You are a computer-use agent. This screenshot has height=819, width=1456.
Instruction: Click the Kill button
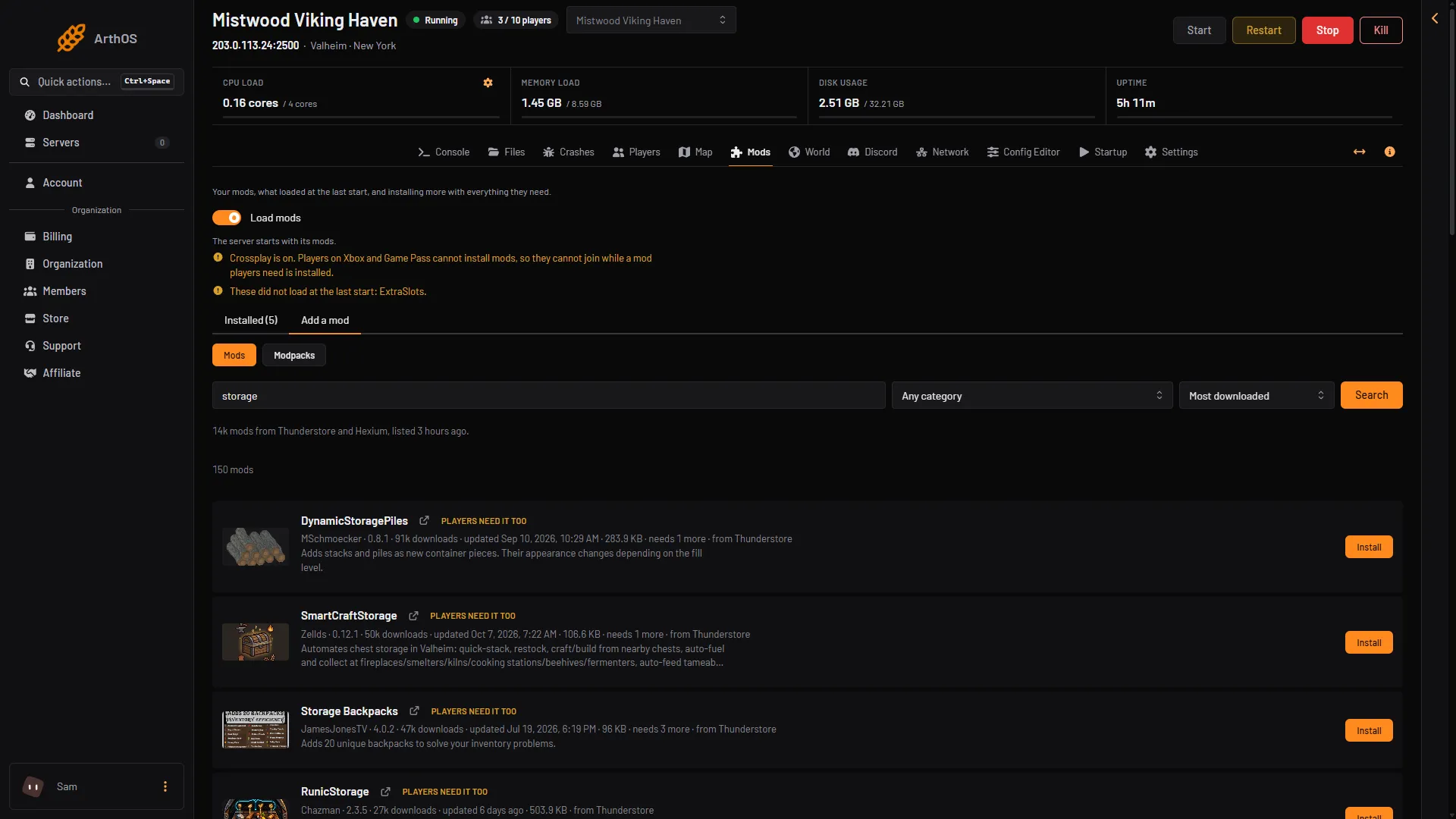(1381, 30)
